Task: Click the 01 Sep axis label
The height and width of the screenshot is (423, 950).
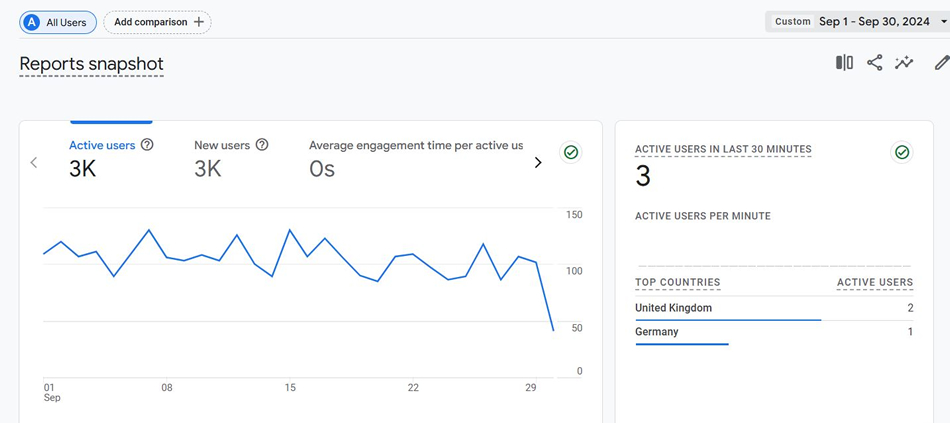Action: 50,393
